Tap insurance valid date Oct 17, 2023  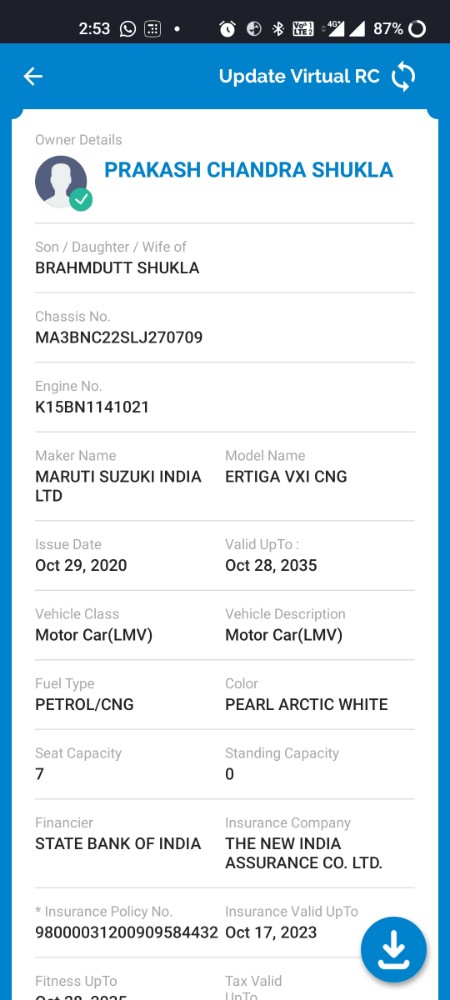pyautogui.click(x=271, y=932)
